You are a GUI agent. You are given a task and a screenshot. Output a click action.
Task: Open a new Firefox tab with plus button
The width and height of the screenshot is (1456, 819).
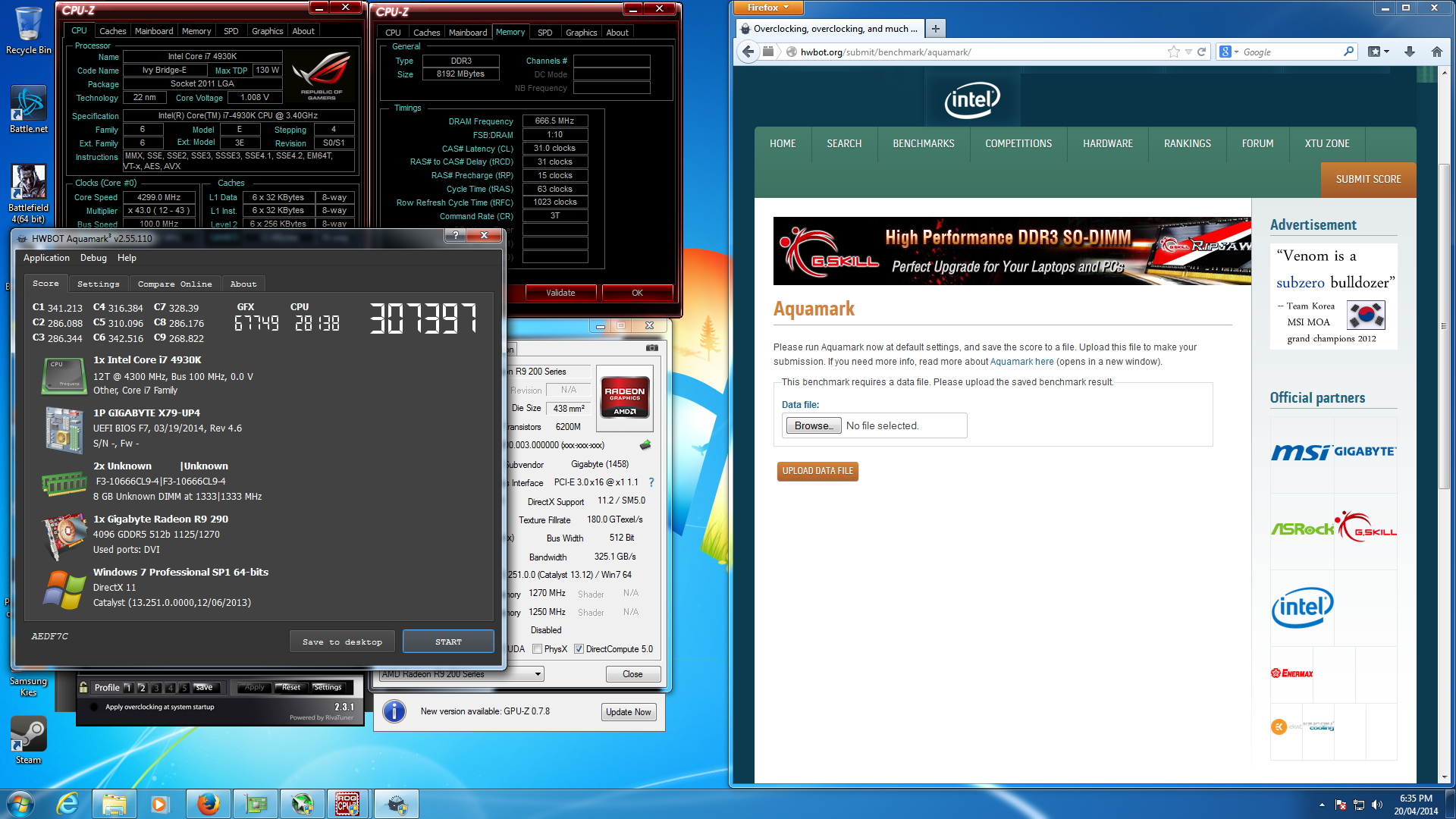click(x=936, y=29)
